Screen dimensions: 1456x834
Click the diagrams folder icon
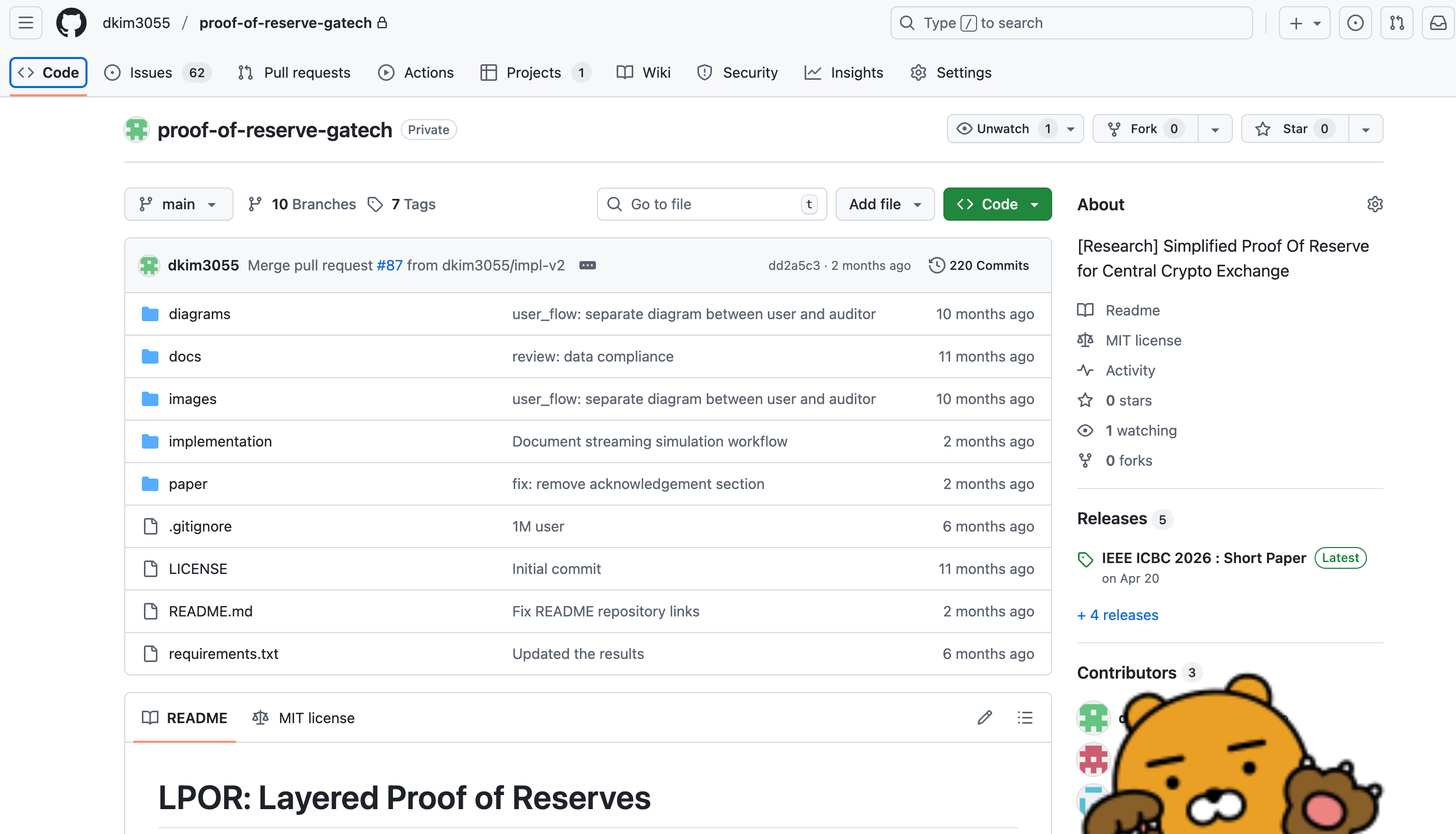click(x=150, y=314)
